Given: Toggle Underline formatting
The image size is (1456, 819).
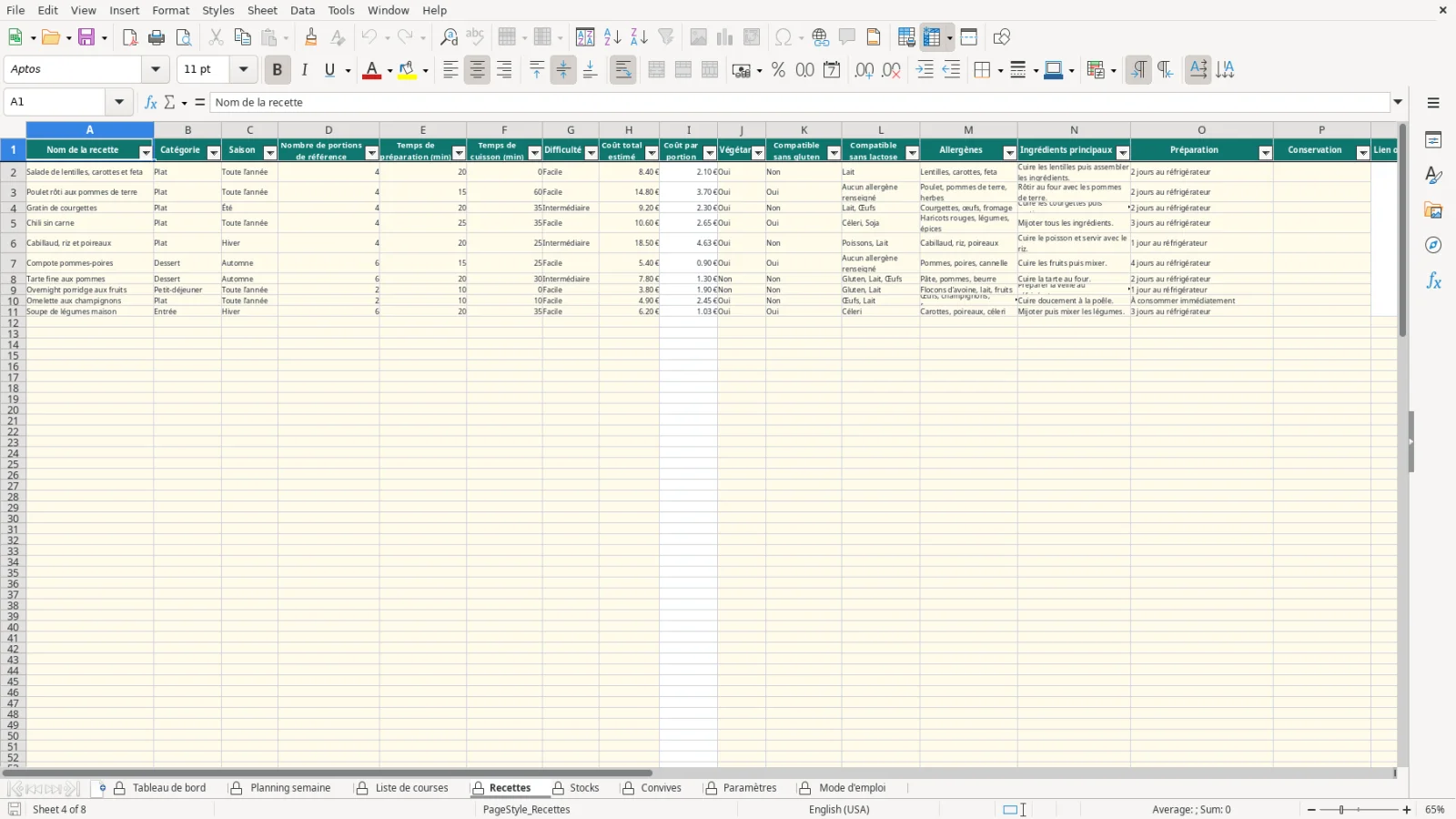Looking at the screenshot, I should (330, 70).
